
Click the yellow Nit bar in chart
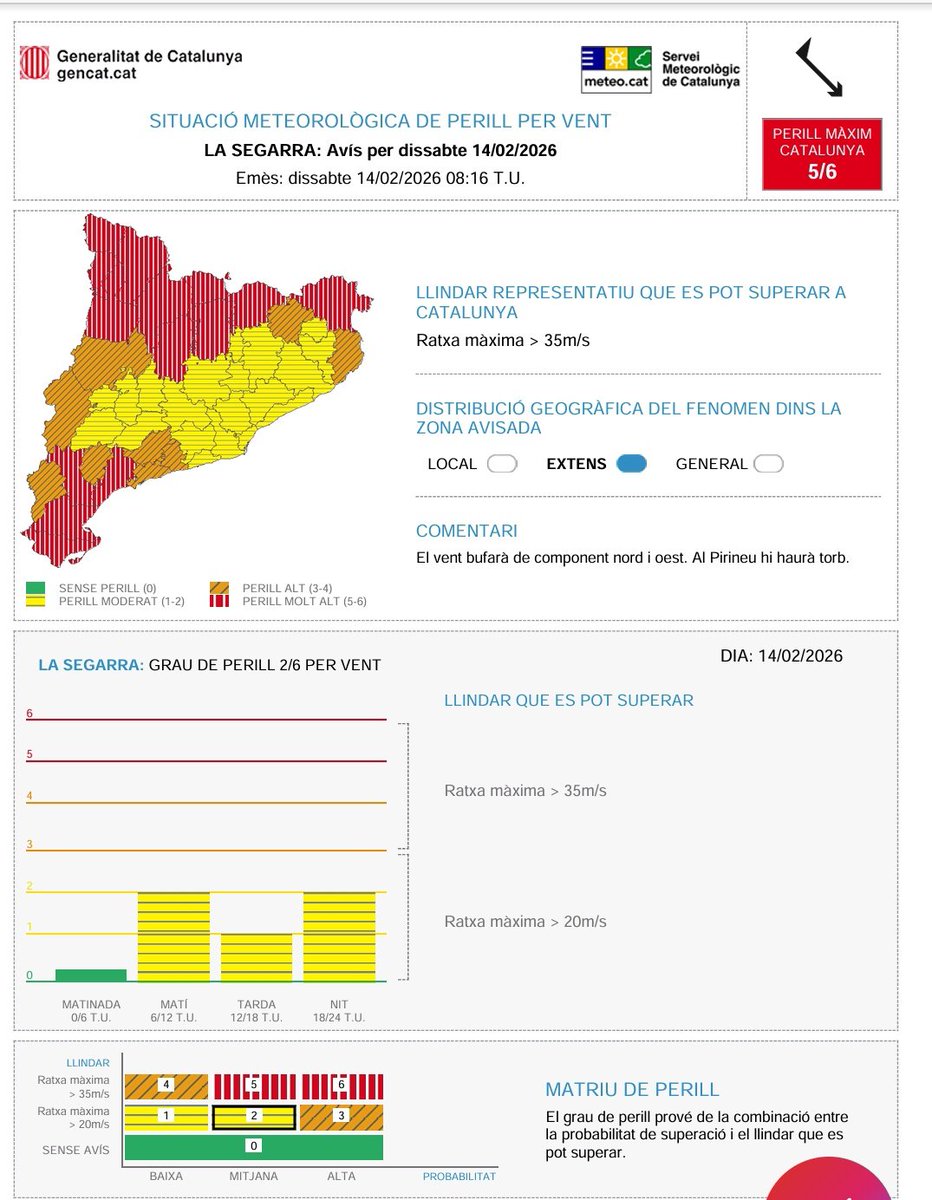click(340, 937)
